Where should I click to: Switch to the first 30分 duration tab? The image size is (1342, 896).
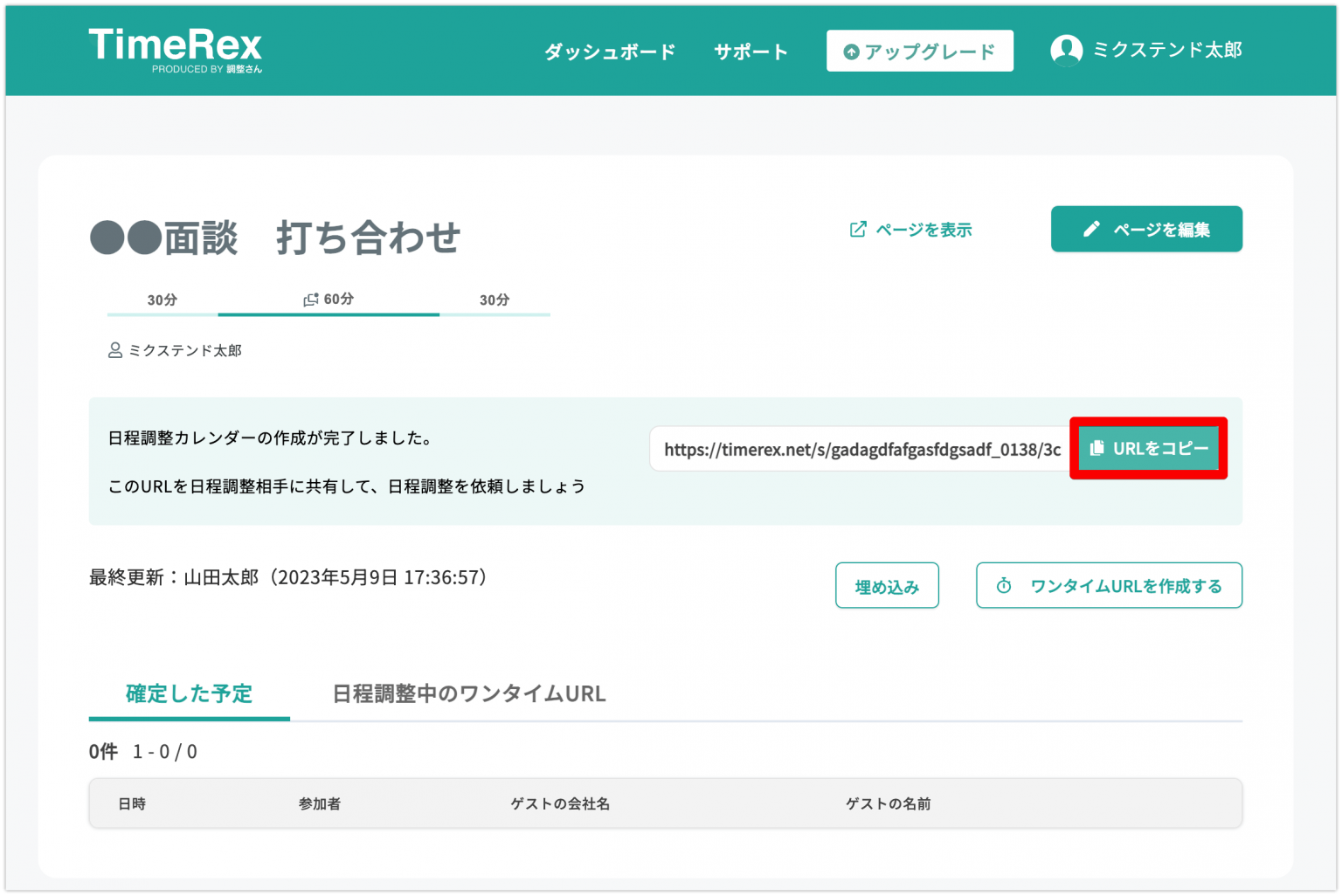(160, 299)
